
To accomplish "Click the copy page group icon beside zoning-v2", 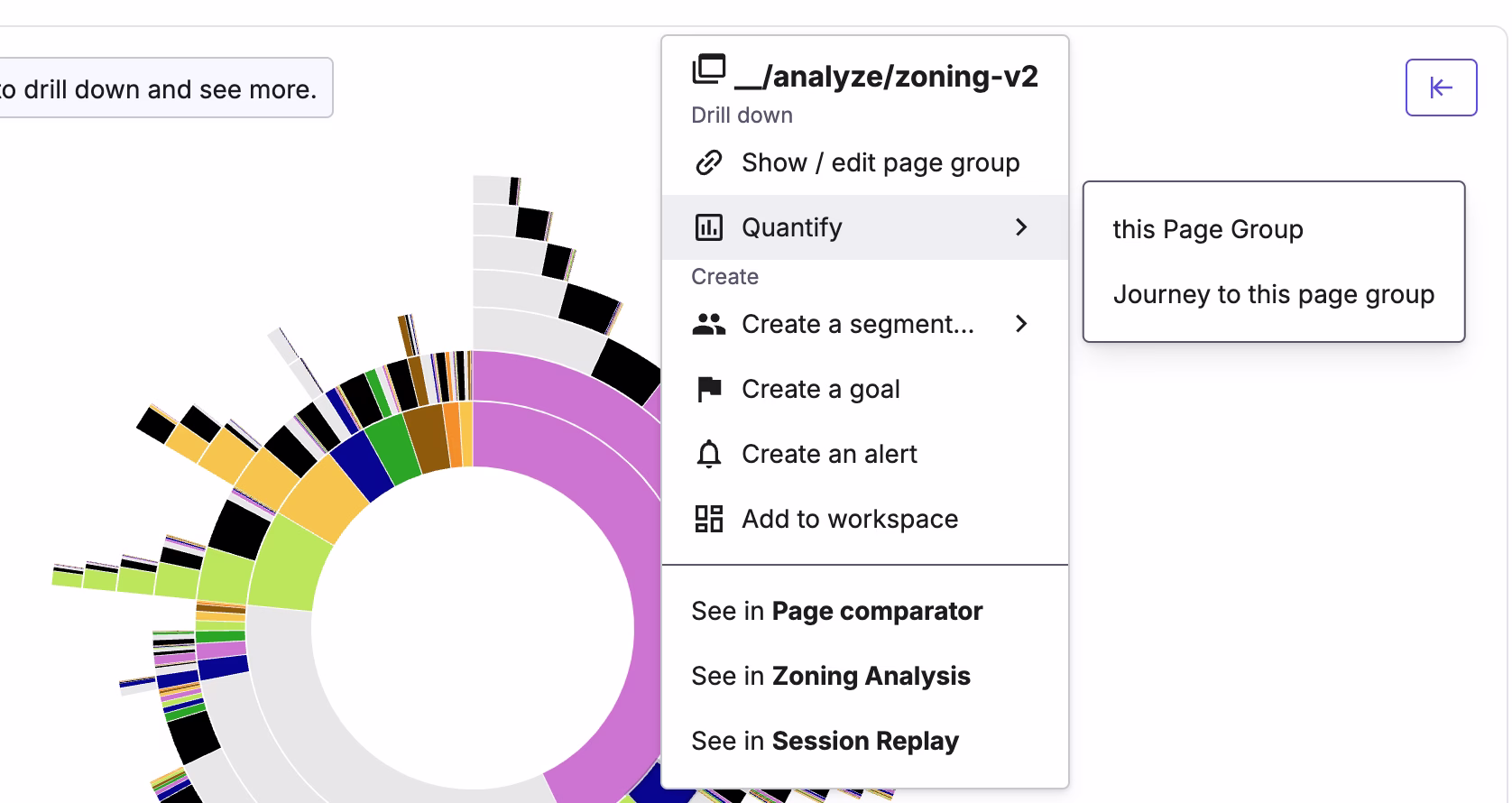I will click(x=710, y=67).
